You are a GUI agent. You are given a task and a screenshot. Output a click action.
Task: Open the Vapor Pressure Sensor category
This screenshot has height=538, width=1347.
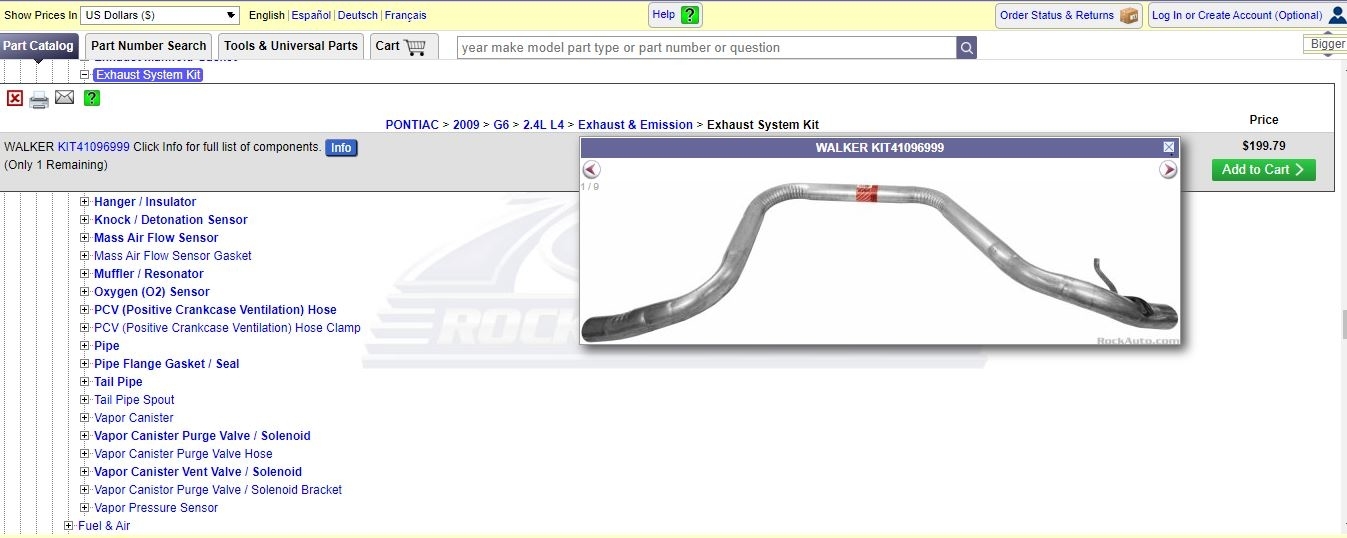[x=156, y=508]
